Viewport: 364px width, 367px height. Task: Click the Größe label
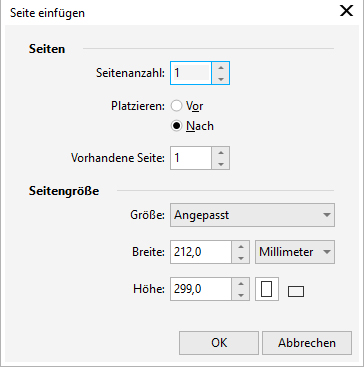tap(148, 215)
